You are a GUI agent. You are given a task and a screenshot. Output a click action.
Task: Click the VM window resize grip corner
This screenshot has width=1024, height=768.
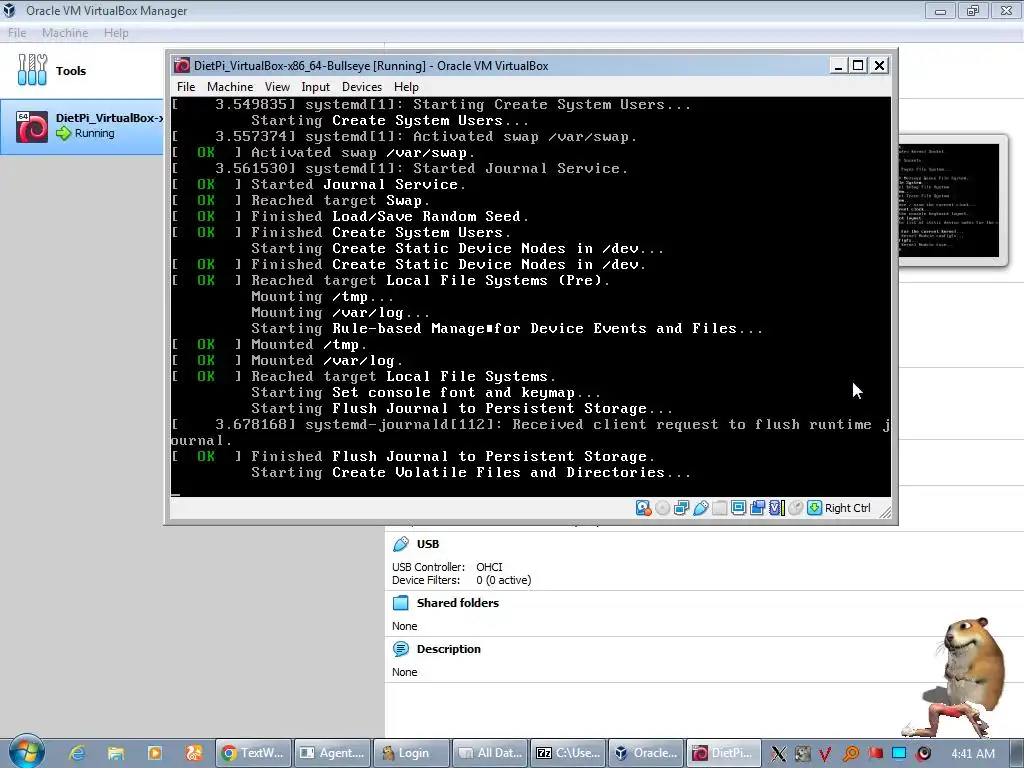885,512
